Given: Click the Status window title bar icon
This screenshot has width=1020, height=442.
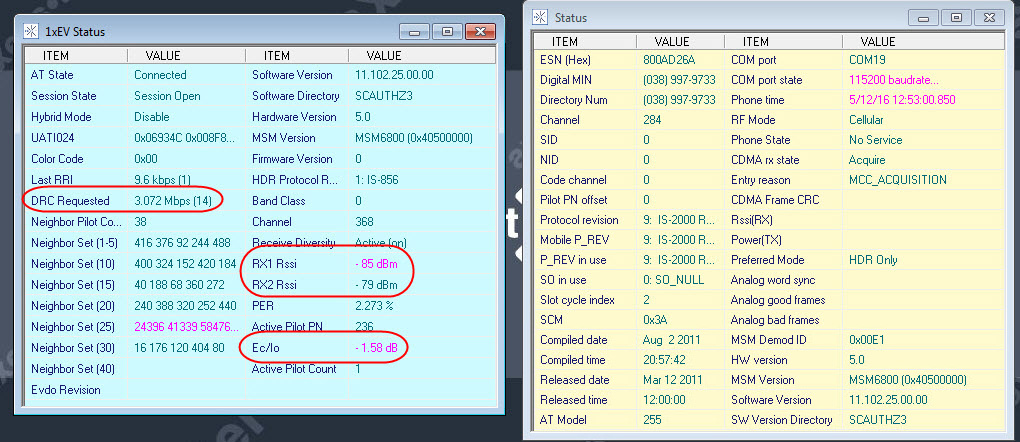Looking at the screenshot, I should (x=541, y=17).
